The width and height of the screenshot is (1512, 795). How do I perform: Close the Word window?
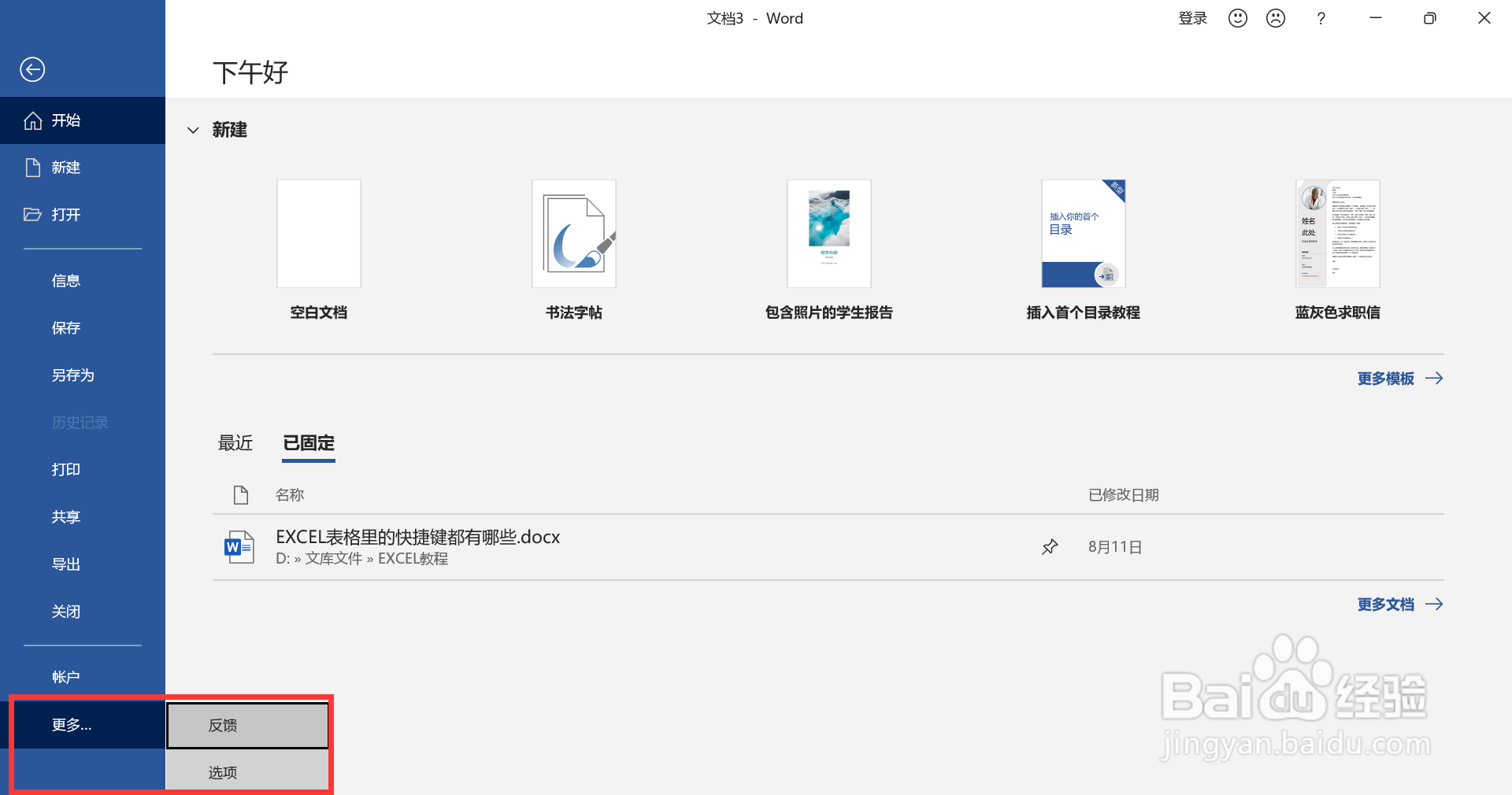click(x=1484, y=18)
